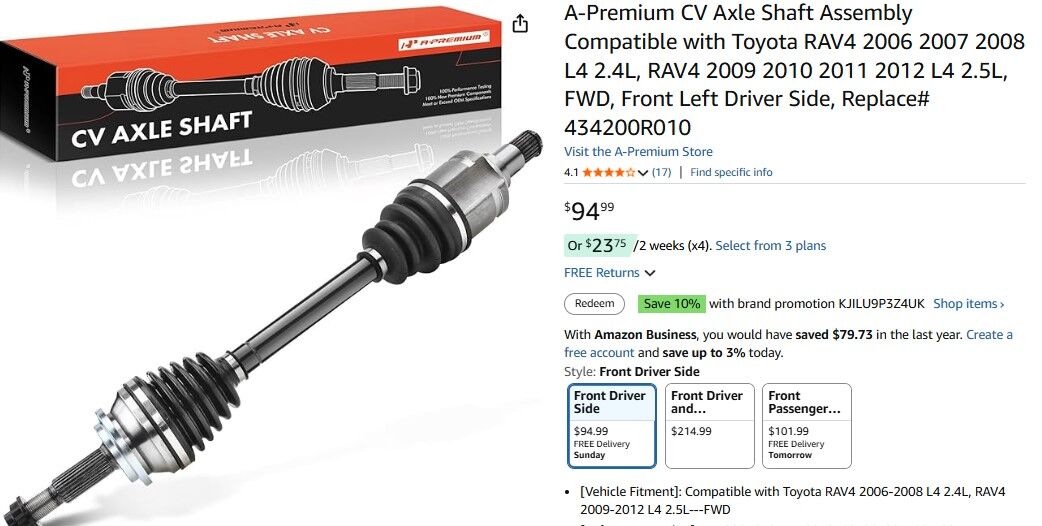Open the Shop items chevron link
The image size is (1042, 526).
click(969, 304)
